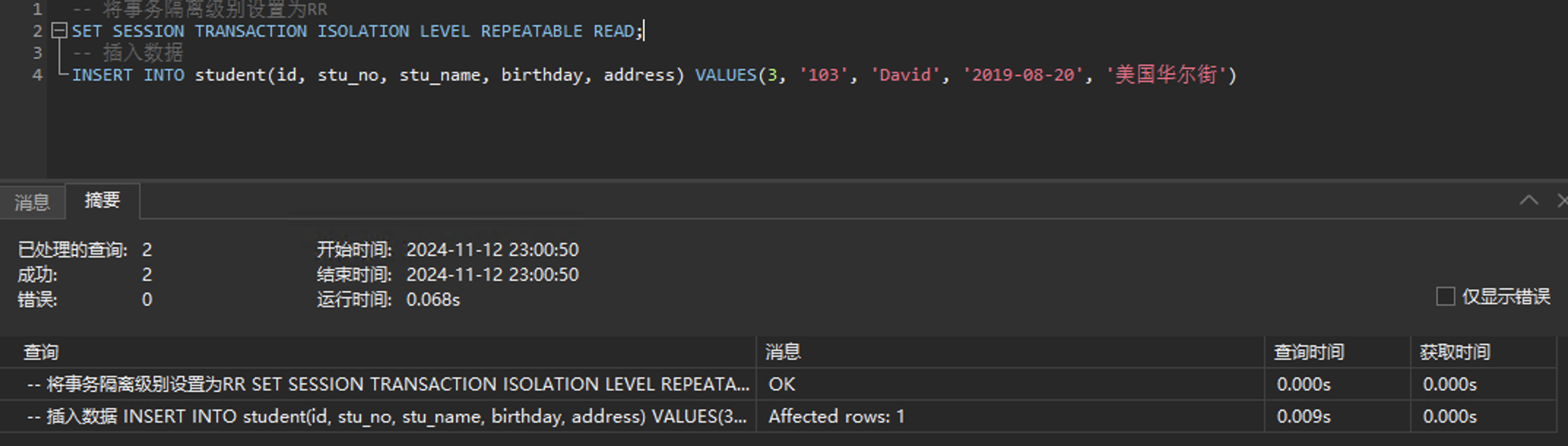Close the results panel with the X icon

(1561, 200)
